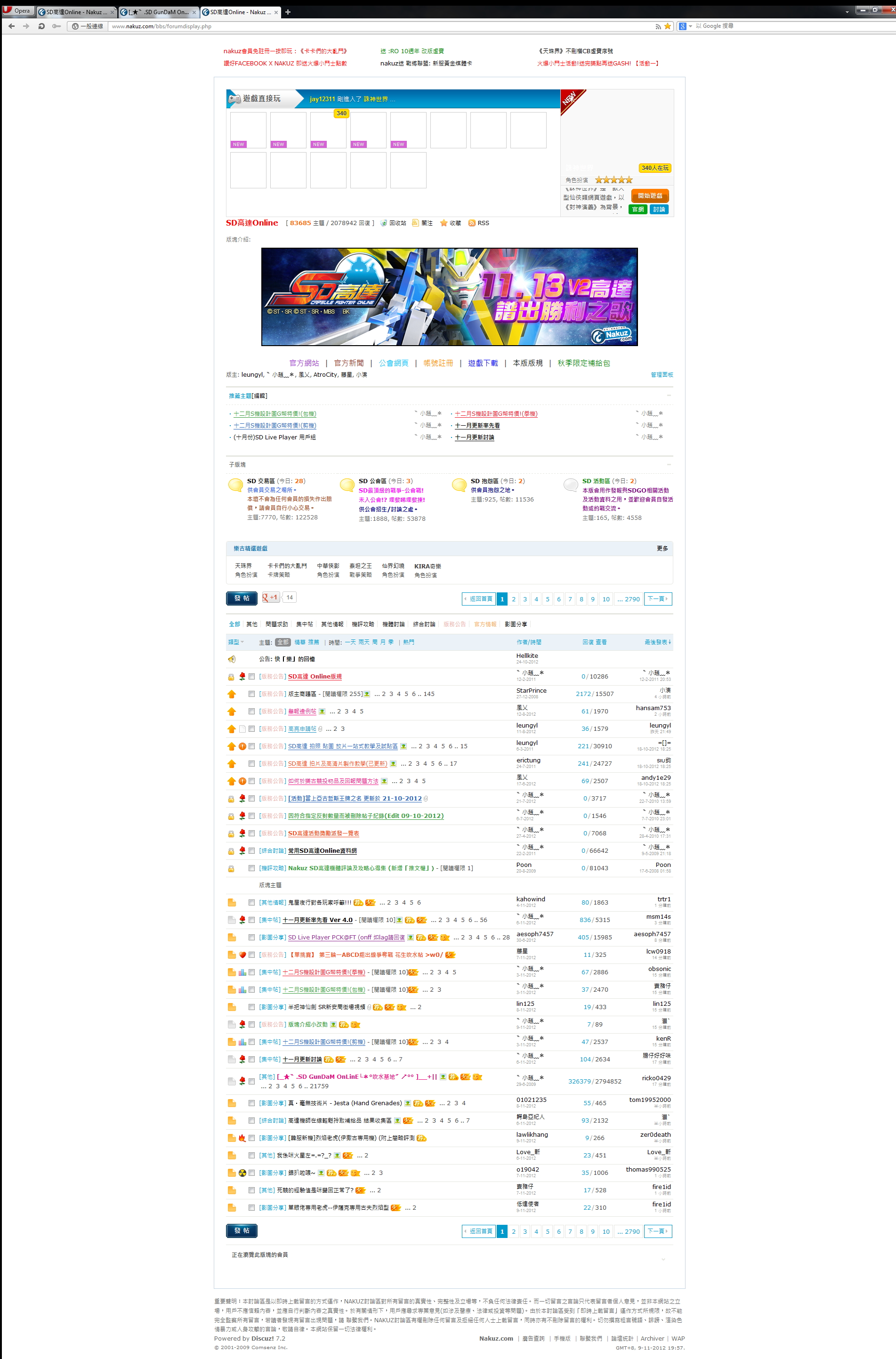Collapse the 子版塊 section
896x1359 pixels.
point(669,465)
